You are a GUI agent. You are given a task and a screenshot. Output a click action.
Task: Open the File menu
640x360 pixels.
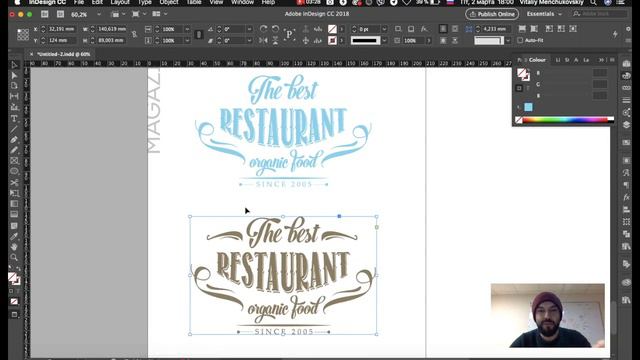tap(79, 2)
